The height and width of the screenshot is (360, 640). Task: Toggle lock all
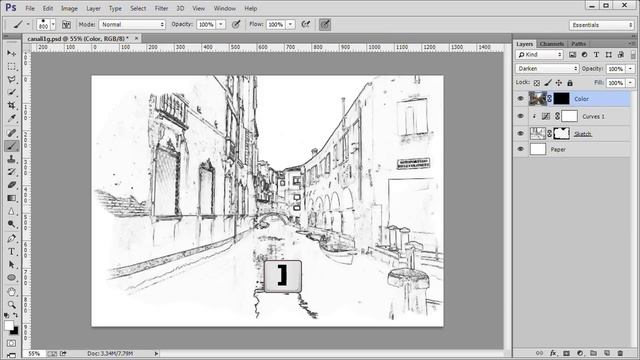point(570,83)
